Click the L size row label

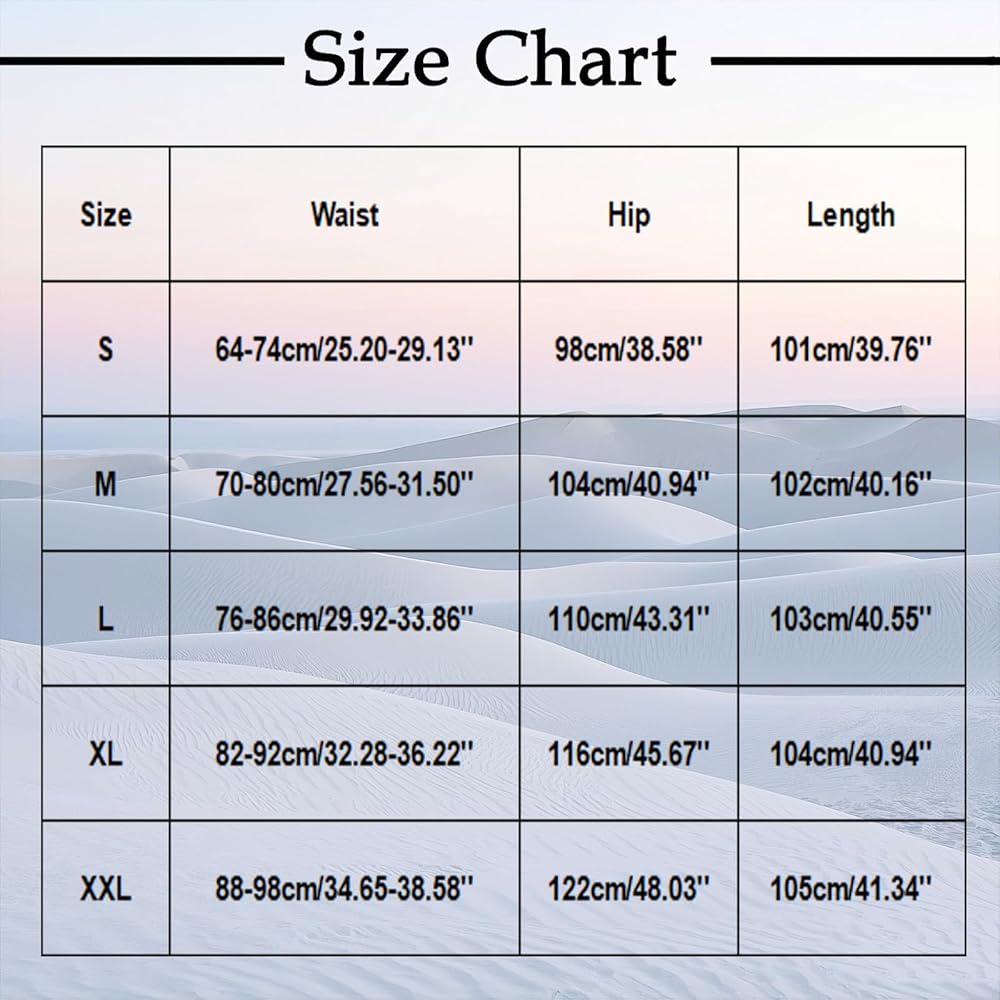pos(106,619)
